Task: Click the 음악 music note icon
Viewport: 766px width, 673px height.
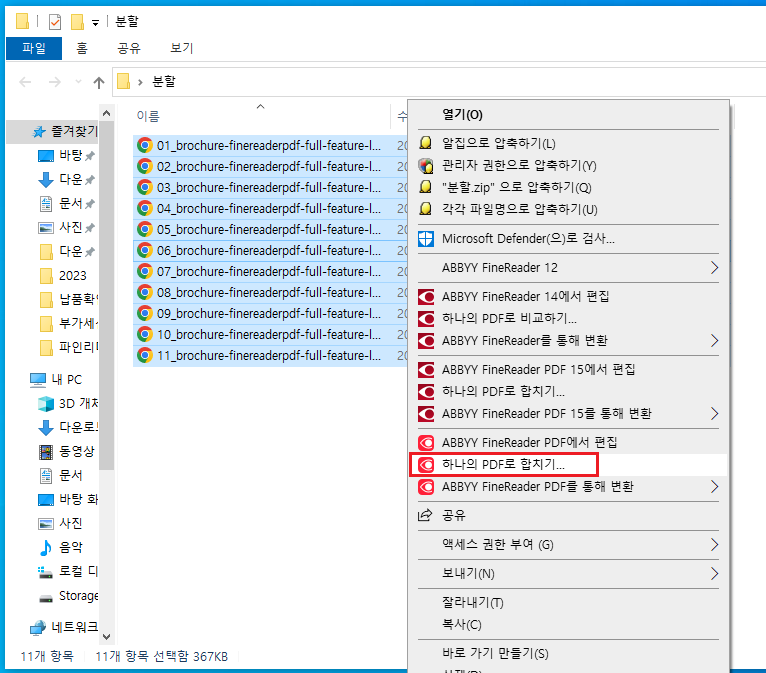Action: point(46,547)
